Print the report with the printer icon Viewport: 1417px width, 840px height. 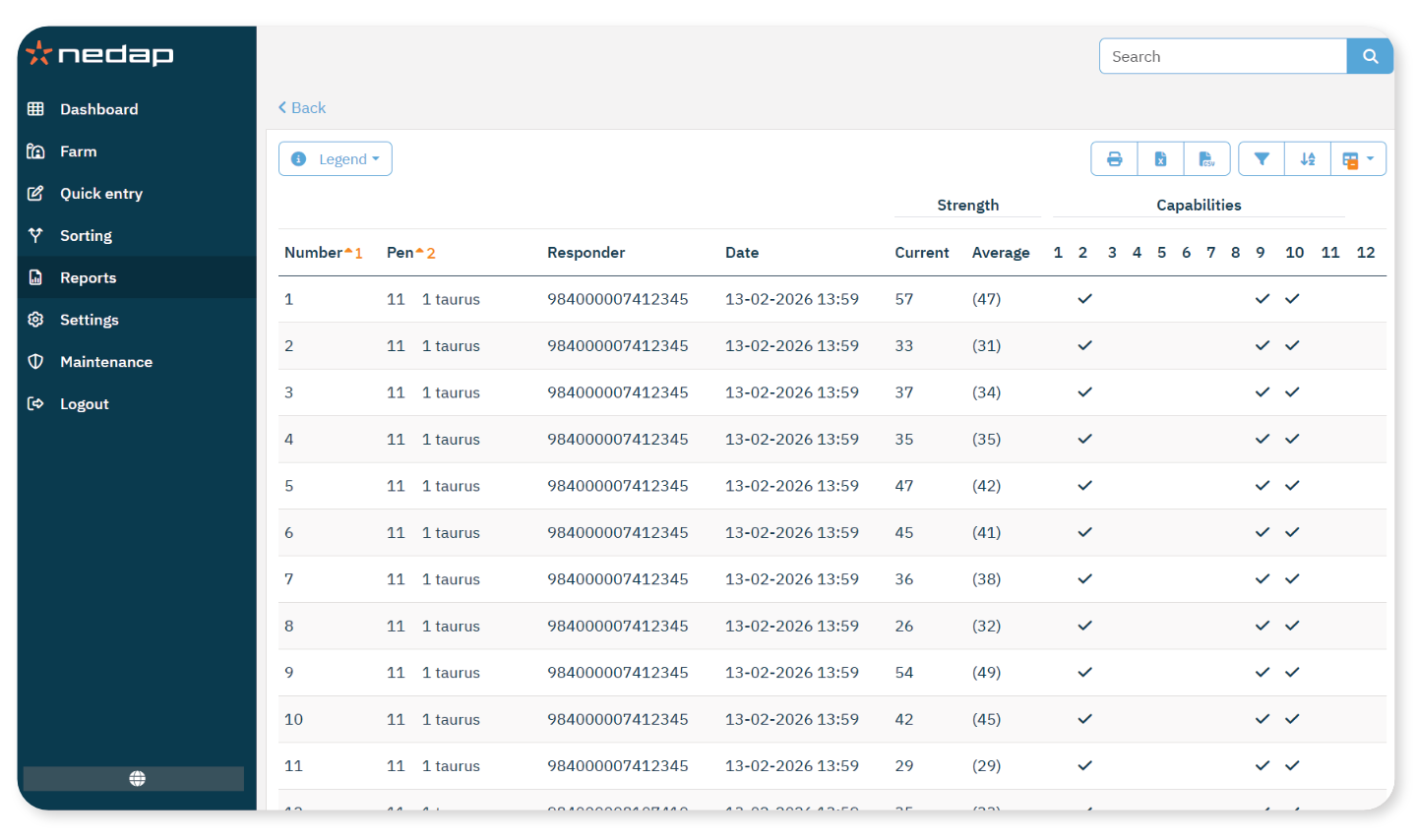1114,158
